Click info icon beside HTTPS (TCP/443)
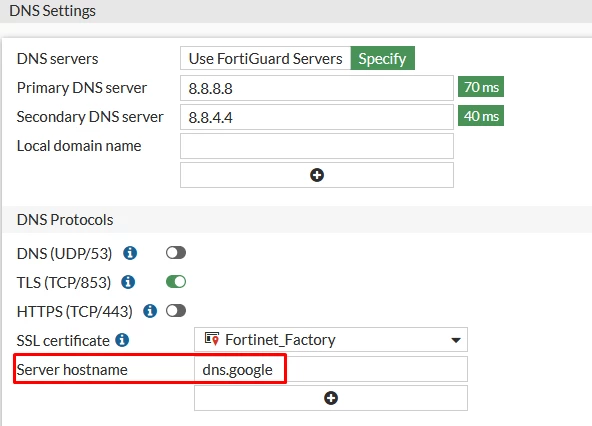592x426 pixels. (150, 311)
